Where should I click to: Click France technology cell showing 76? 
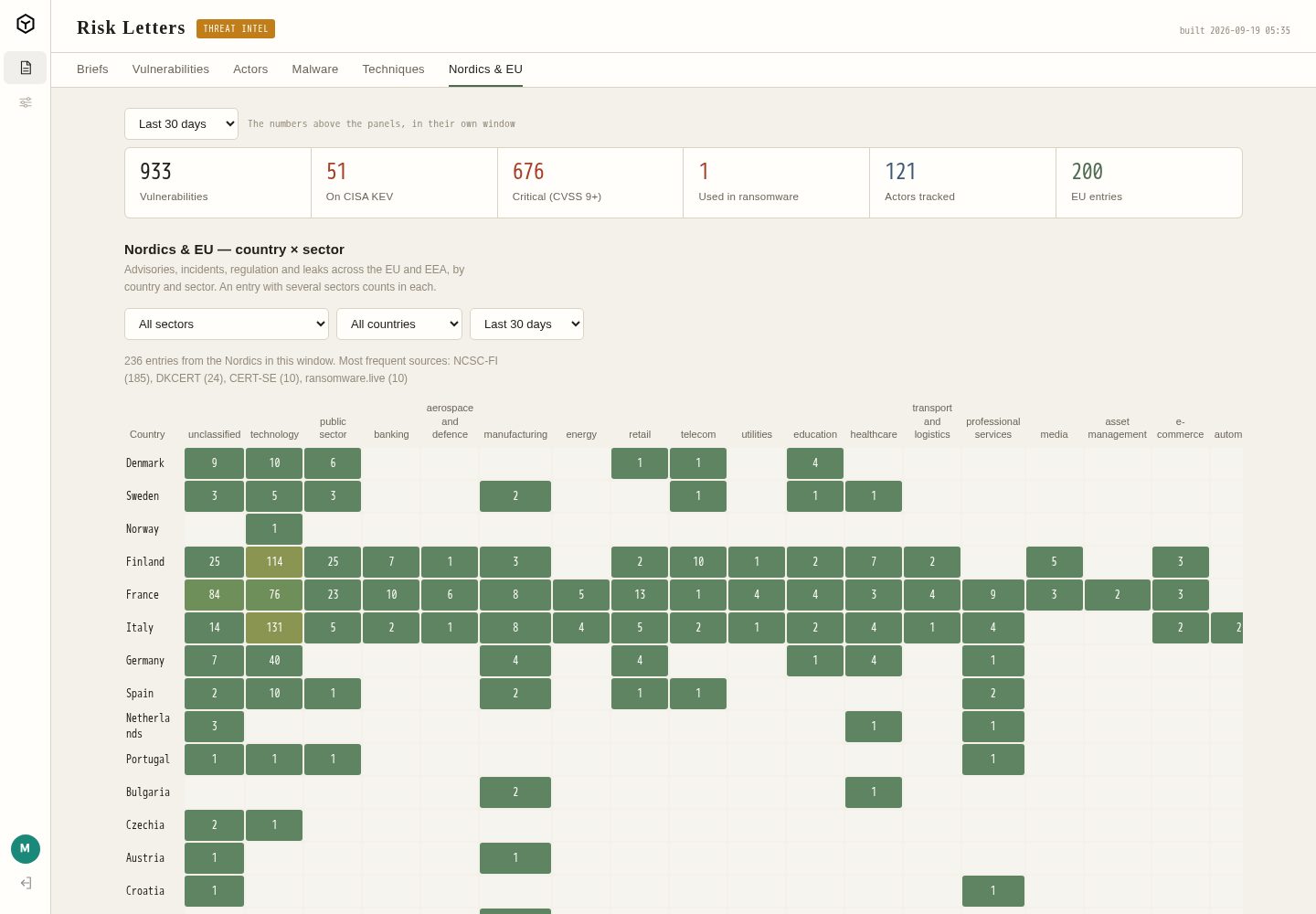[x=274, y=595]
